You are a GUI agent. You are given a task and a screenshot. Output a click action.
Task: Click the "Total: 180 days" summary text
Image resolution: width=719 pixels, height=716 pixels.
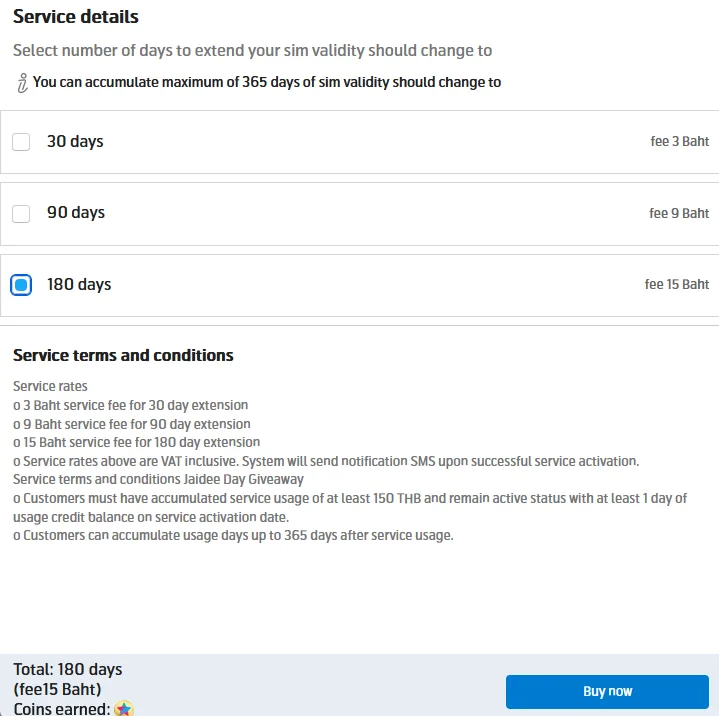(x=68, y=669)
